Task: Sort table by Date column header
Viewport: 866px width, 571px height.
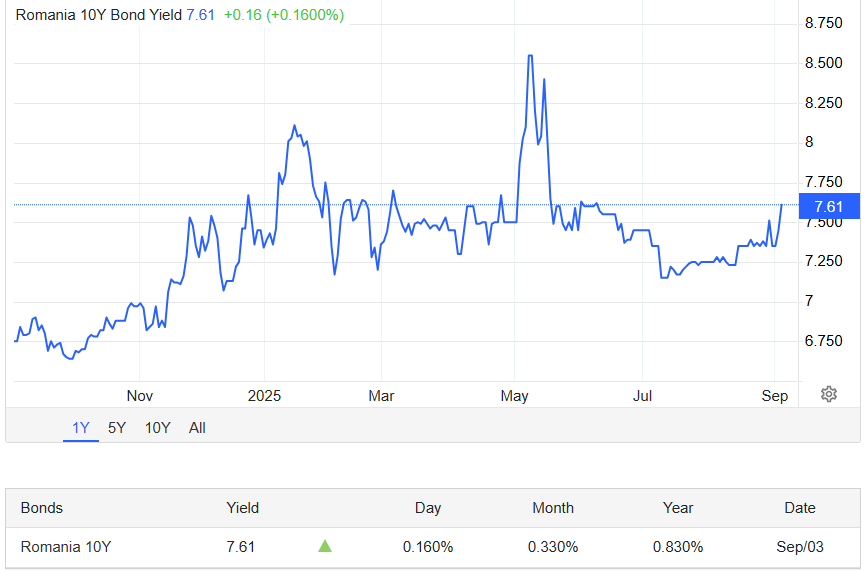Action: (800, 508)
